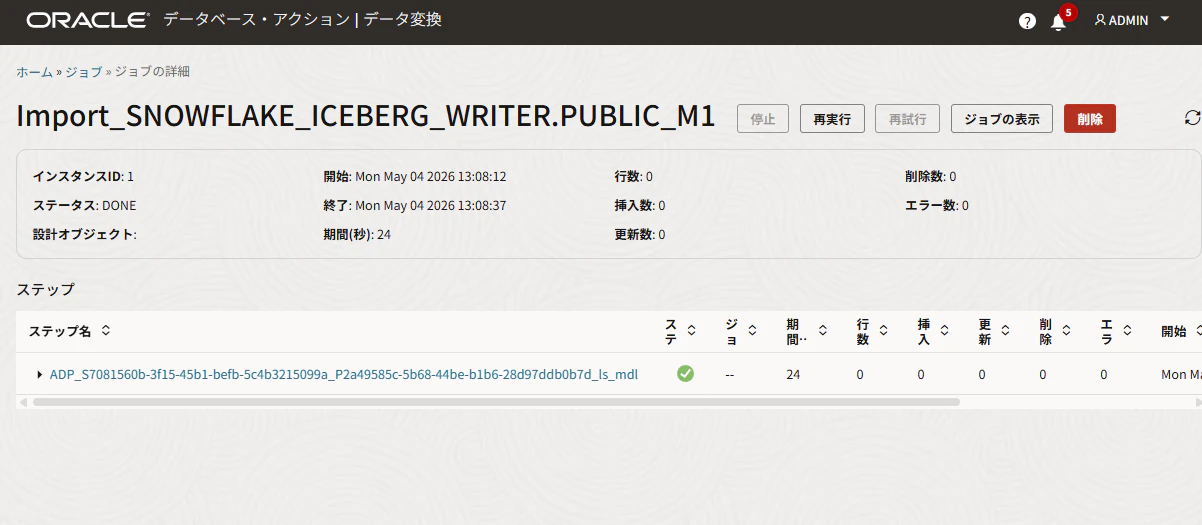The height and width of the screenshot is (525, 1202).
Task: Click the 'エラー数: 0' text
Action: [936, 205]
